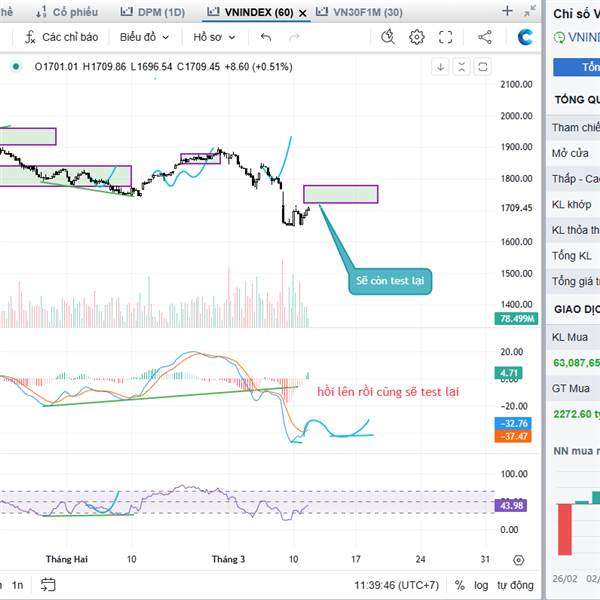
Task: Open the quick search magnifier icon
Action: 389,37
